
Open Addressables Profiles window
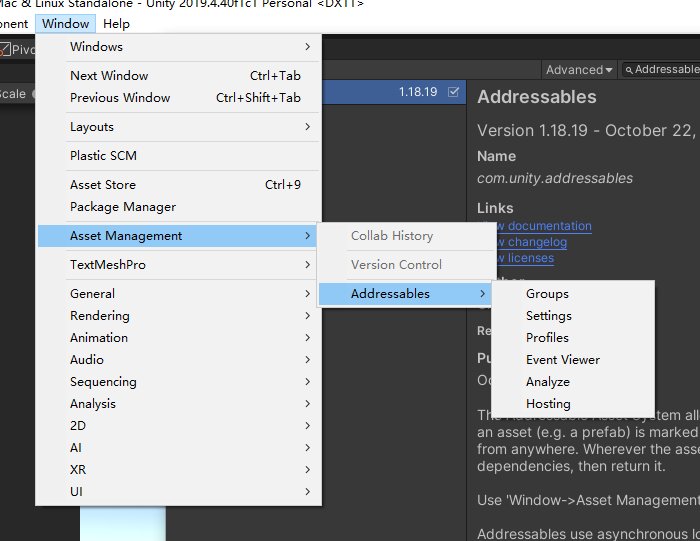pos(573,337)
